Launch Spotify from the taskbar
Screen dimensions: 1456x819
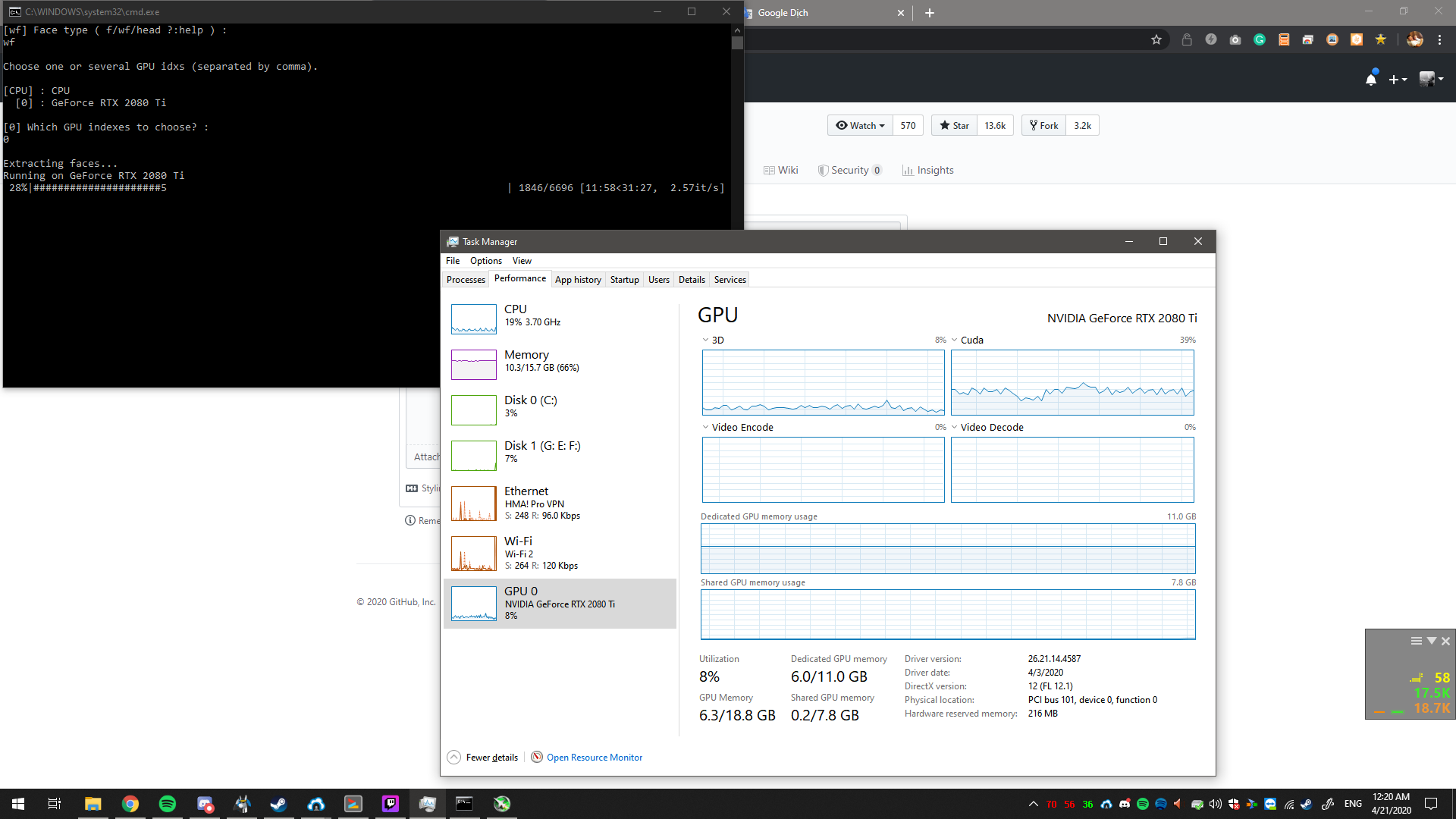coord(167,803)
